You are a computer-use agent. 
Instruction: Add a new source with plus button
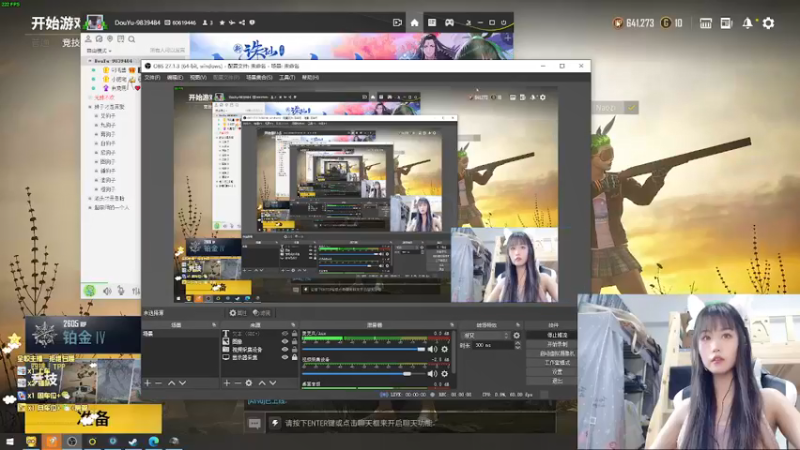click(x=227, y=383)
